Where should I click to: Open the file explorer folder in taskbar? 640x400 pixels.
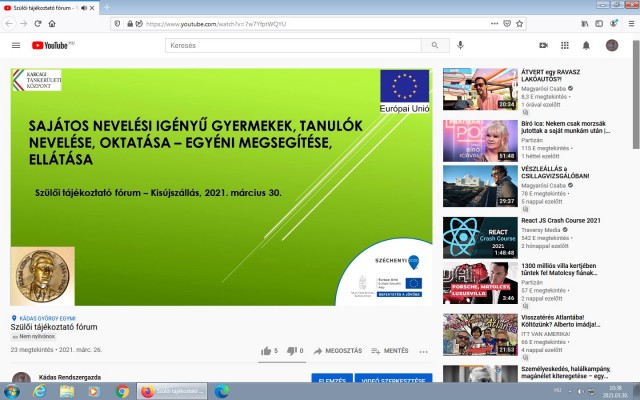[x=67, y=391]
